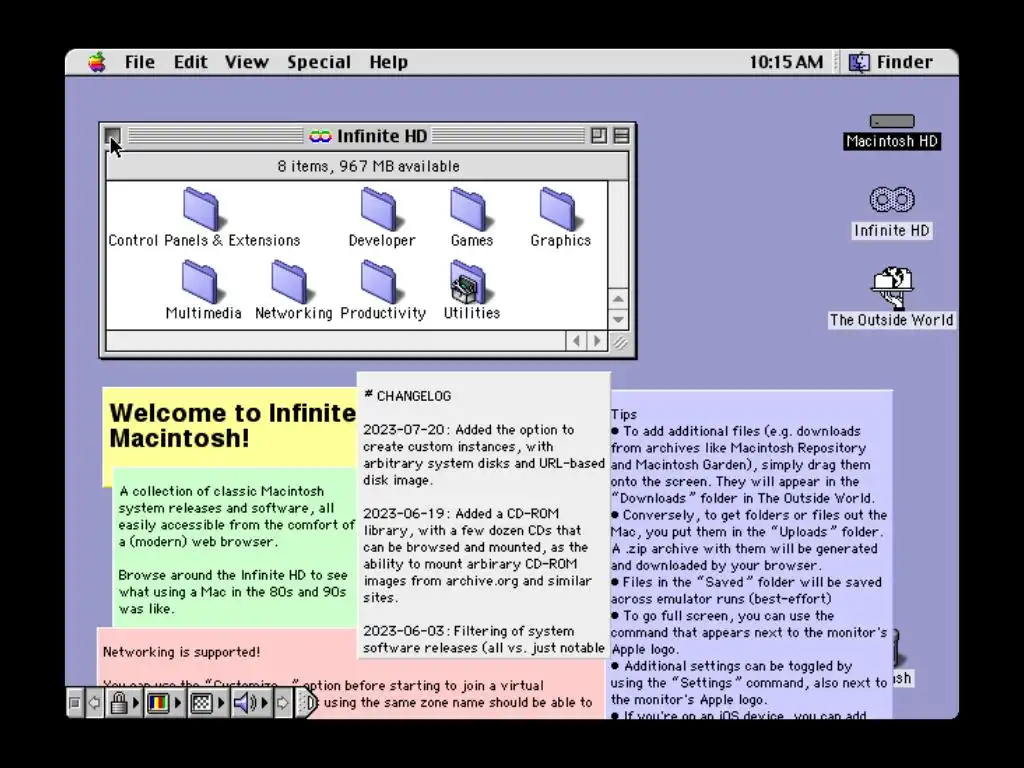Click the 10:15 AM menu bar clock
The height and width of the screenshot is (768, 1024).
(786, 62)
